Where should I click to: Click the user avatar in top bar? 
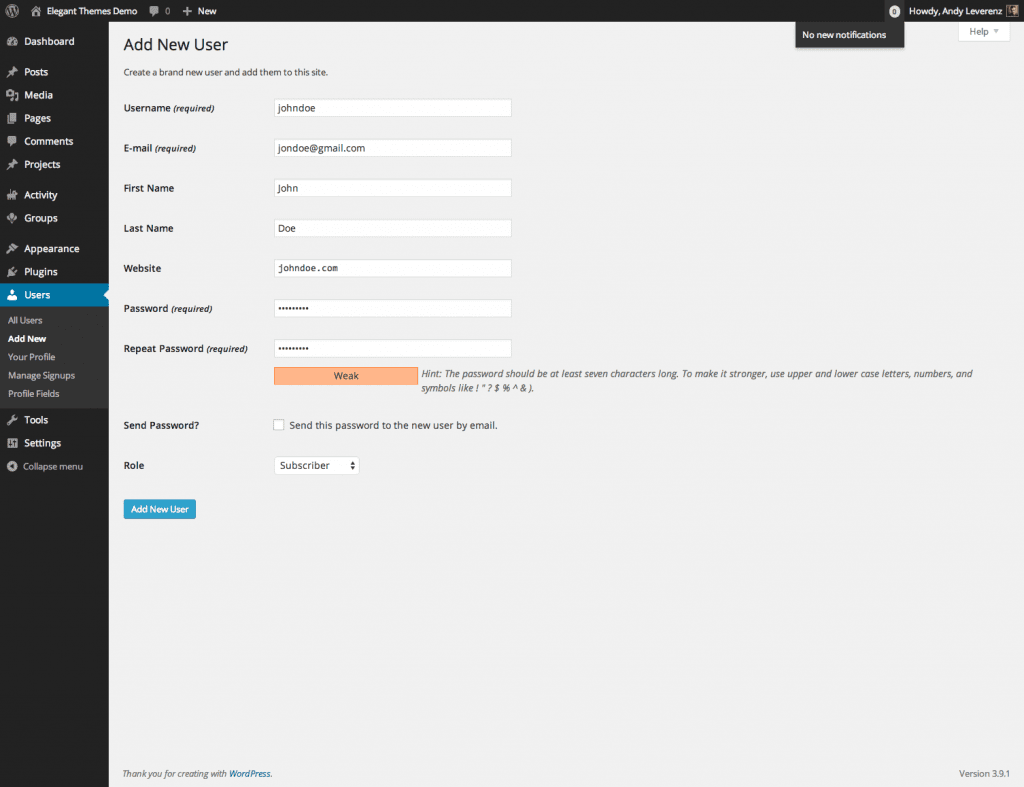(1012, 11)
